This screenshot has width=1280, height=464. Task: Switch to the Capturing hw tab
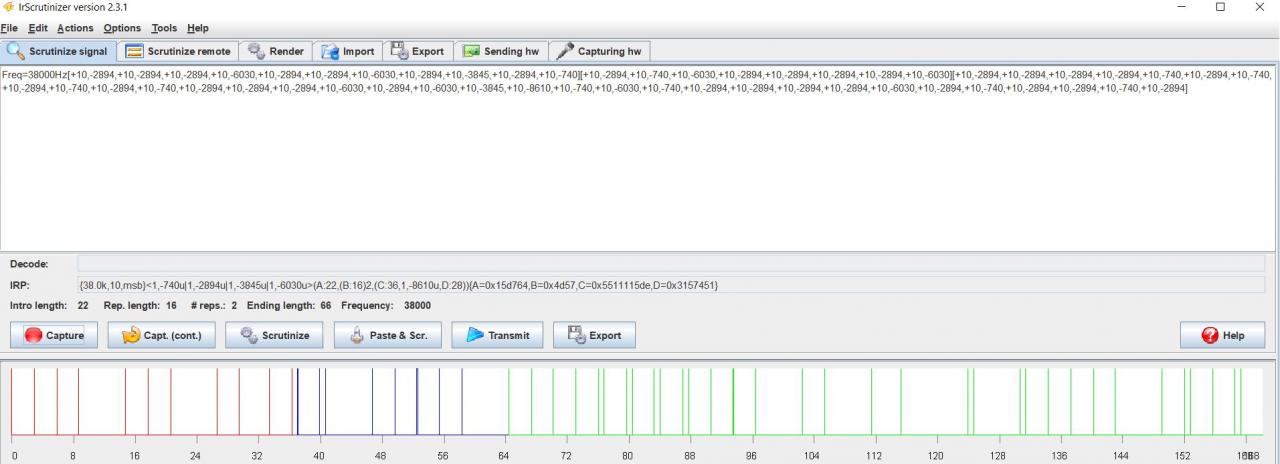600,51
